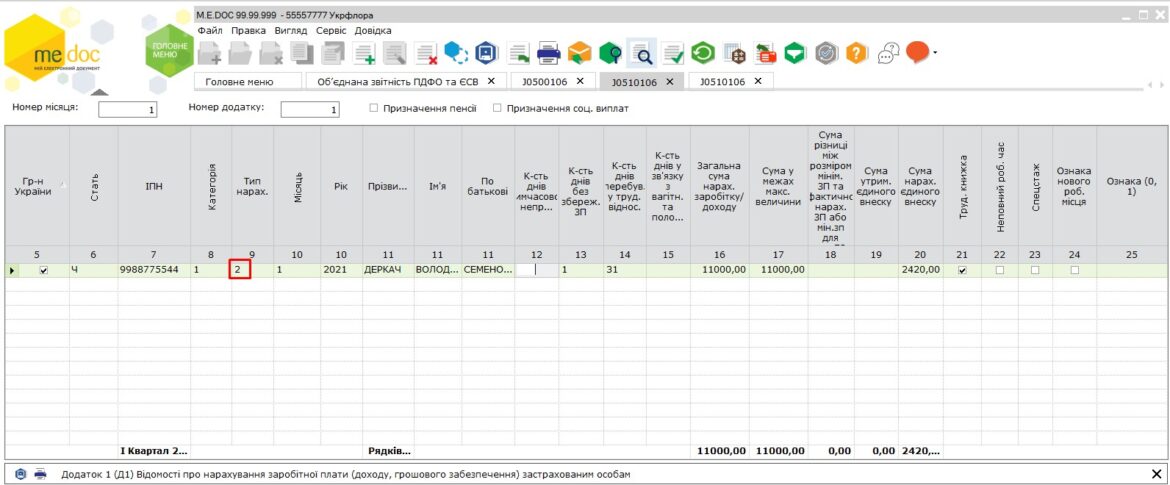Open the Сервіс menu
Image resolution: width=1170 pixels, height=485 pixels.
(x=331, y=31)
